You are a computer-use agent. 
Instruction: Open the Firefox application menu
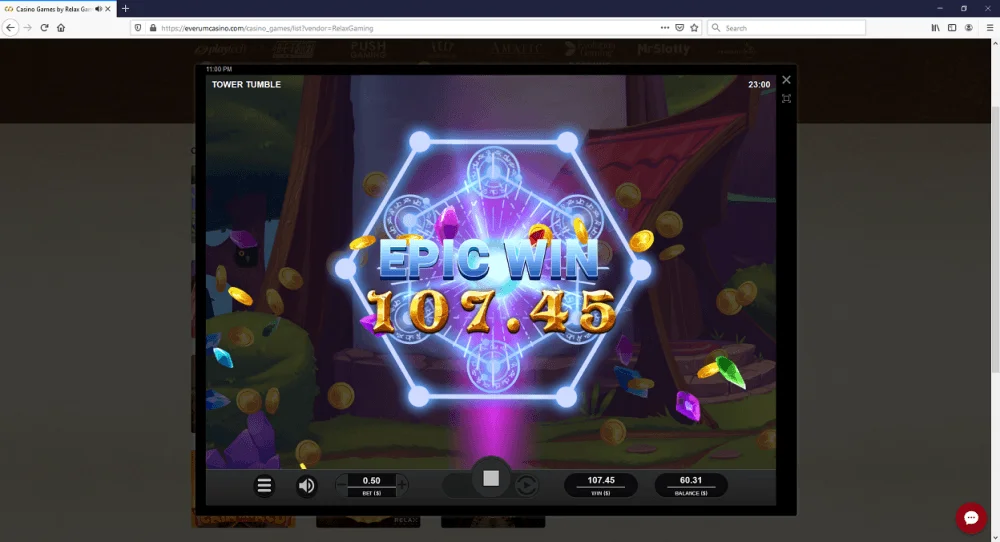tap(990, 28)
